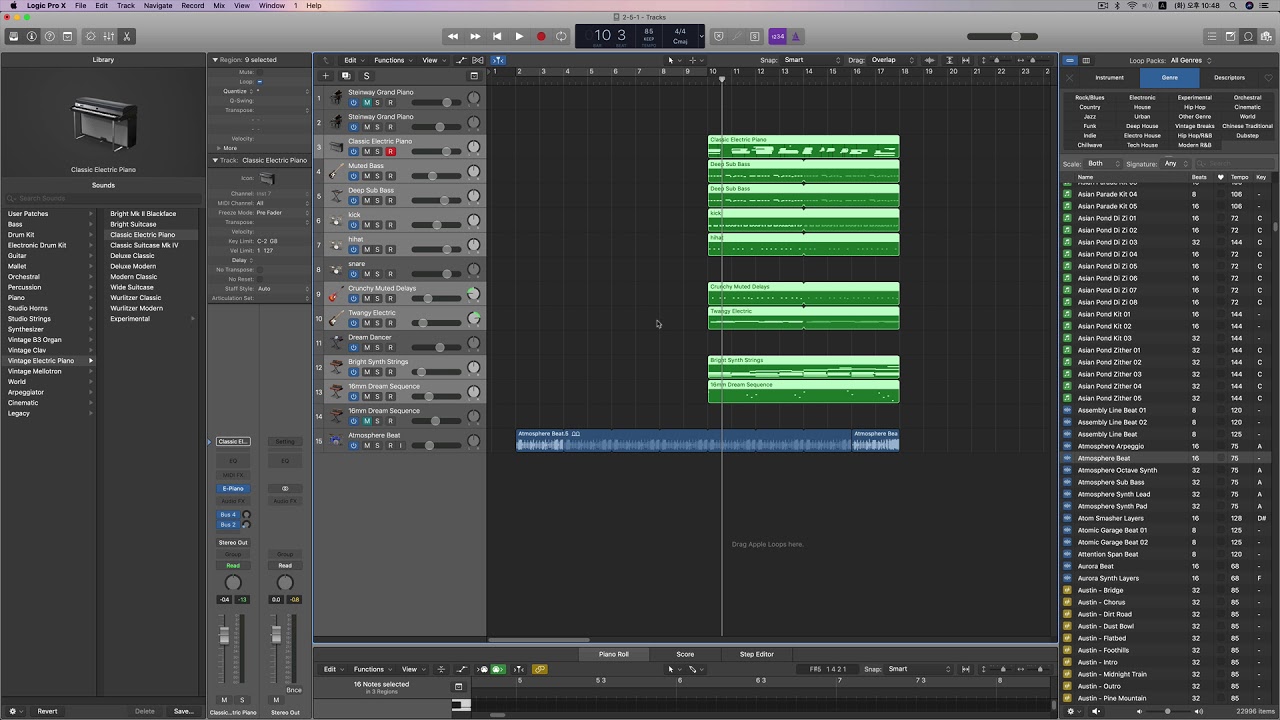Toggle the global Solo S button
This screenshot has height=720, width=1280.
pyautogui.click(x=366, y=76)
